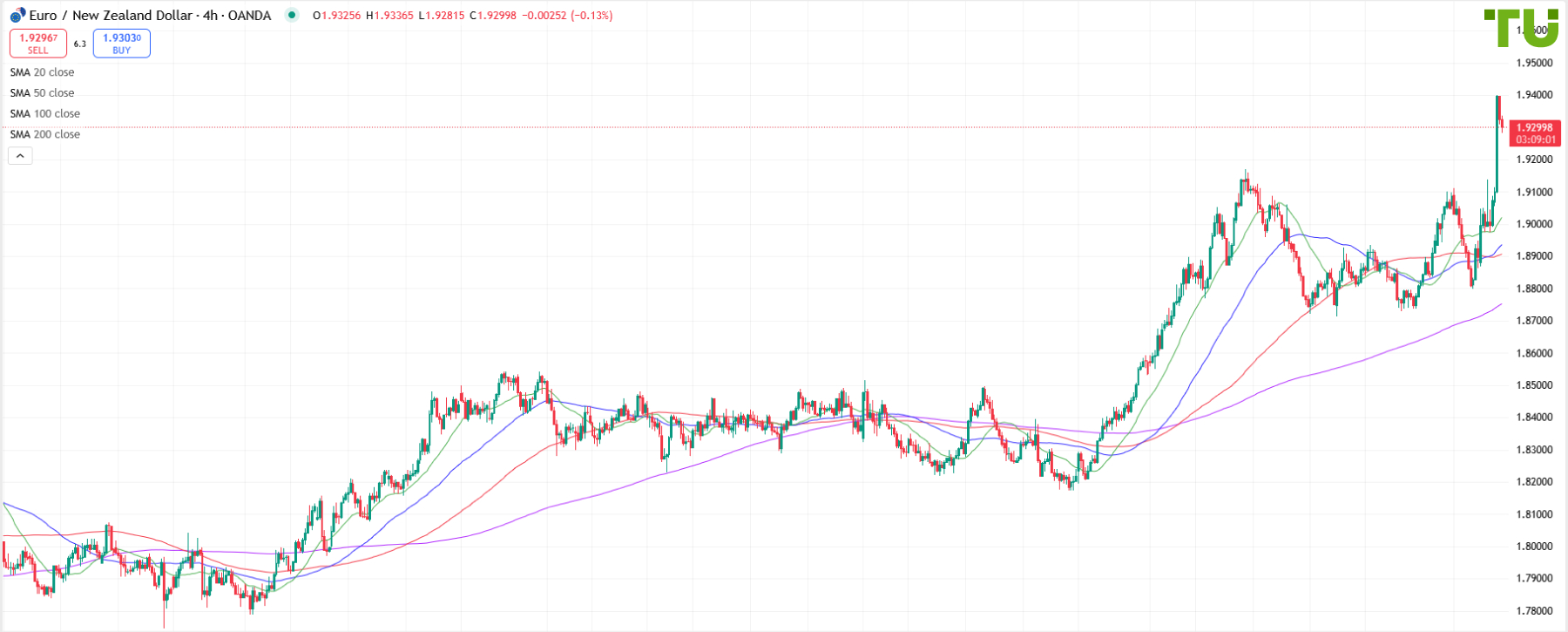Select the SMA 100 close indicator
Viewport: 1568px width, 632px height.
pyautogui.click(x=45, y=114)
